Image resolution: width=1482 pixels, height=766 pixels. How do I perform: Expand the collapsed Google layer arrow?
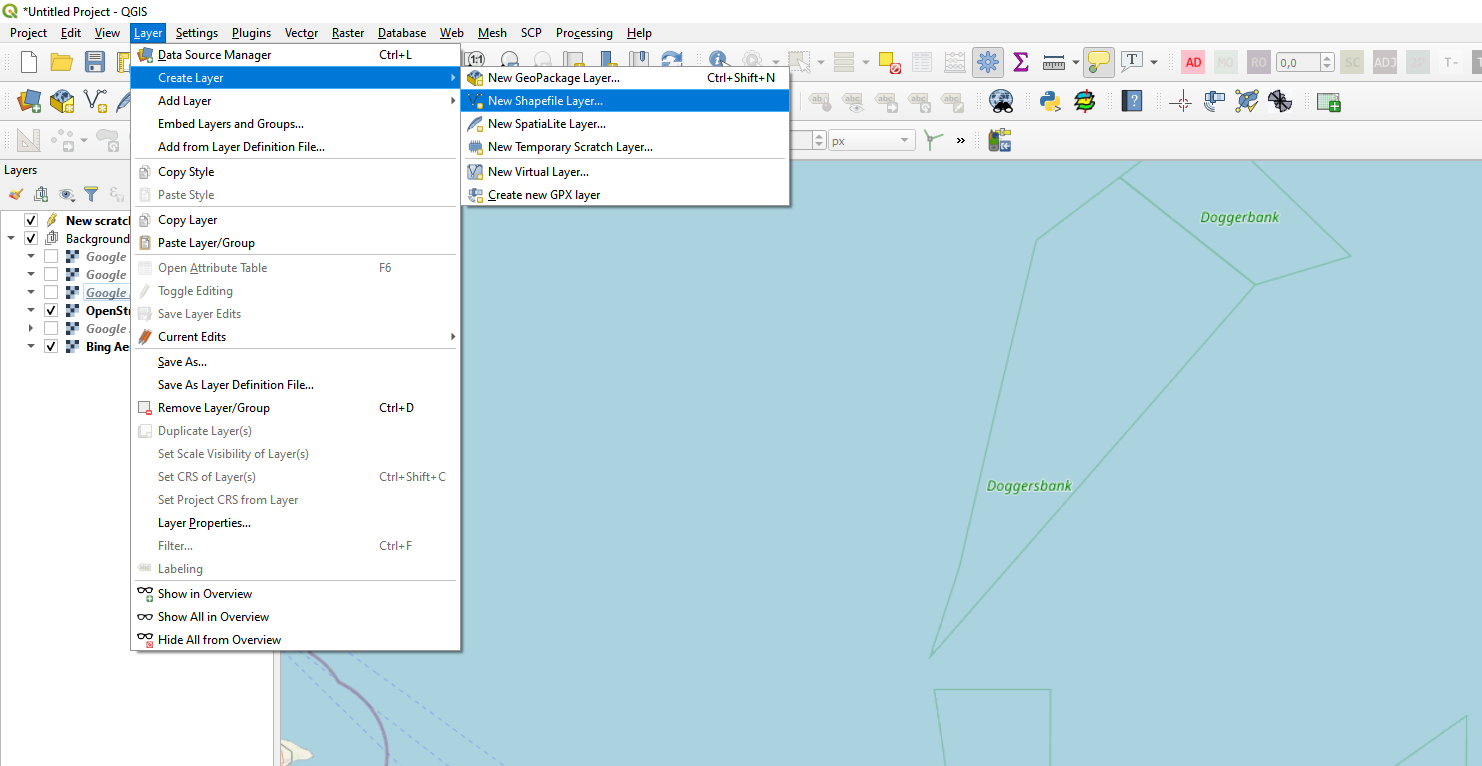pos(31,328)
